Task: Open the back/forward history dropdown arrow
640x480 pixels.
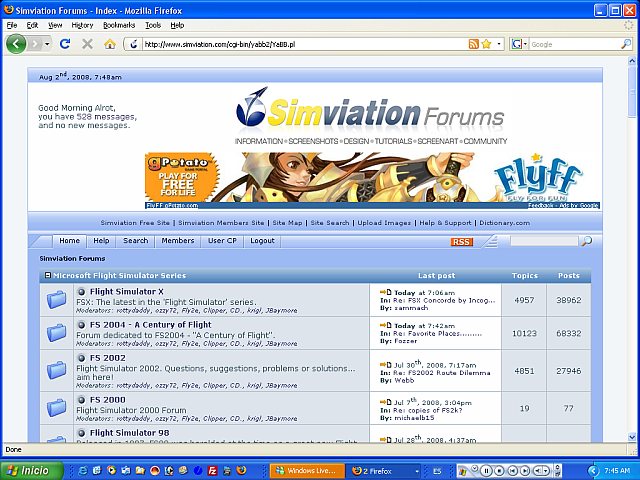Action: (x=43, y=44)
